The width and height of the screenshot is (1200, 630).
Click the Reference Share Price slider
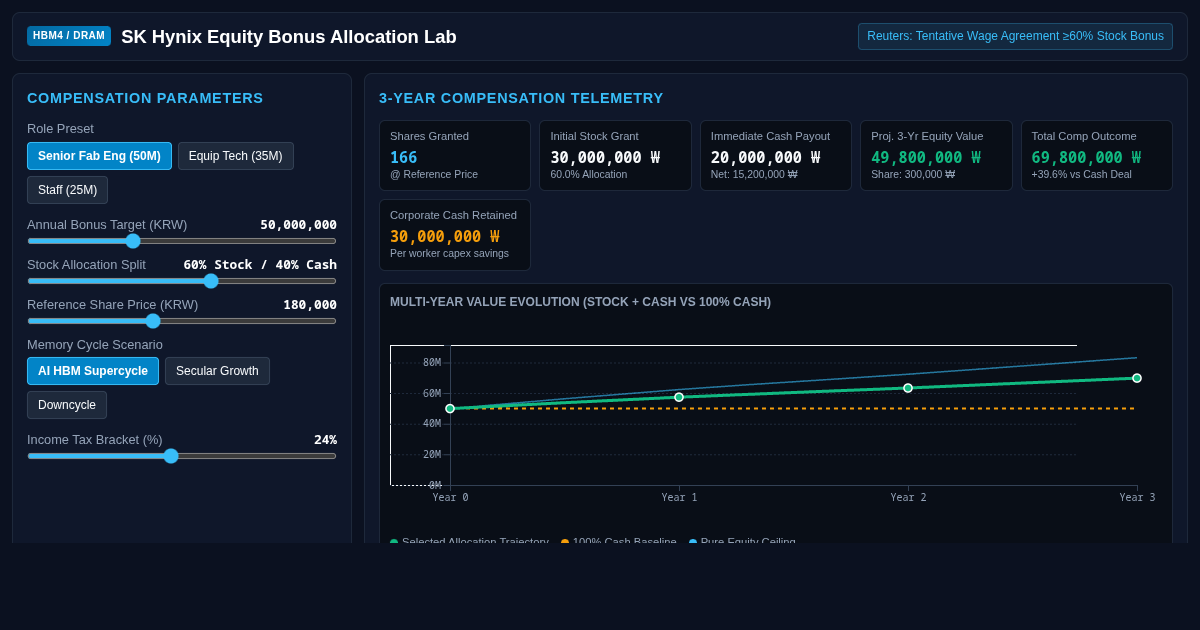tap(182, 321)
